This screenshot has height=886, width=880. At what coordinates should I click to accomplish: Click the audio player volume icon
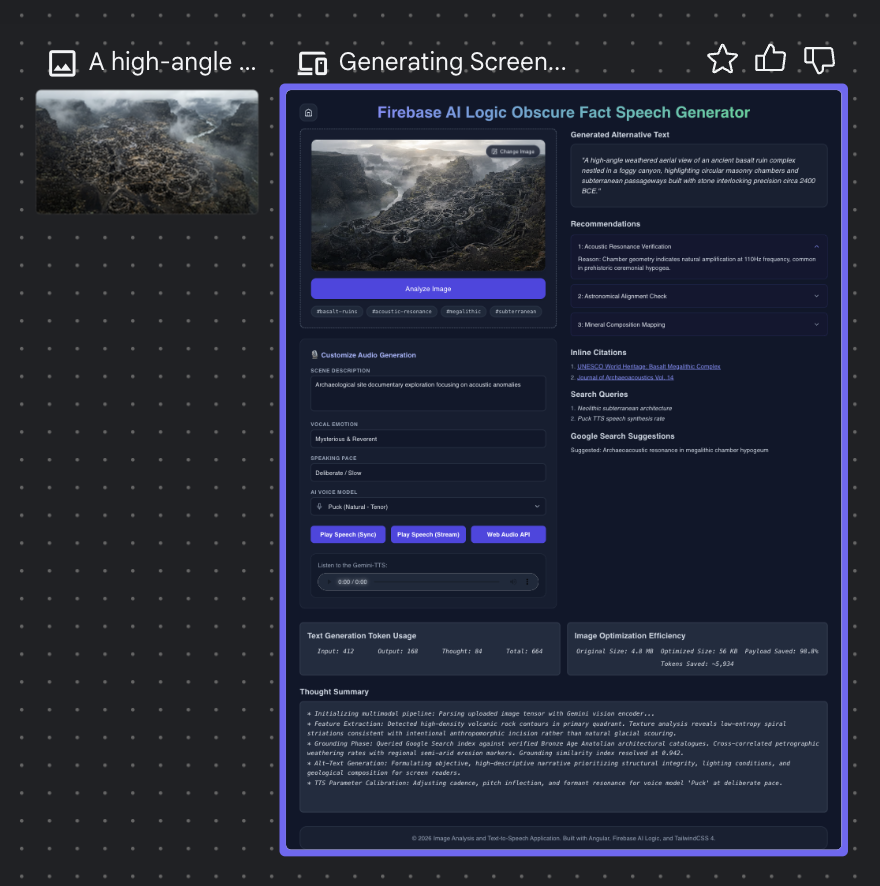point(512,582)
